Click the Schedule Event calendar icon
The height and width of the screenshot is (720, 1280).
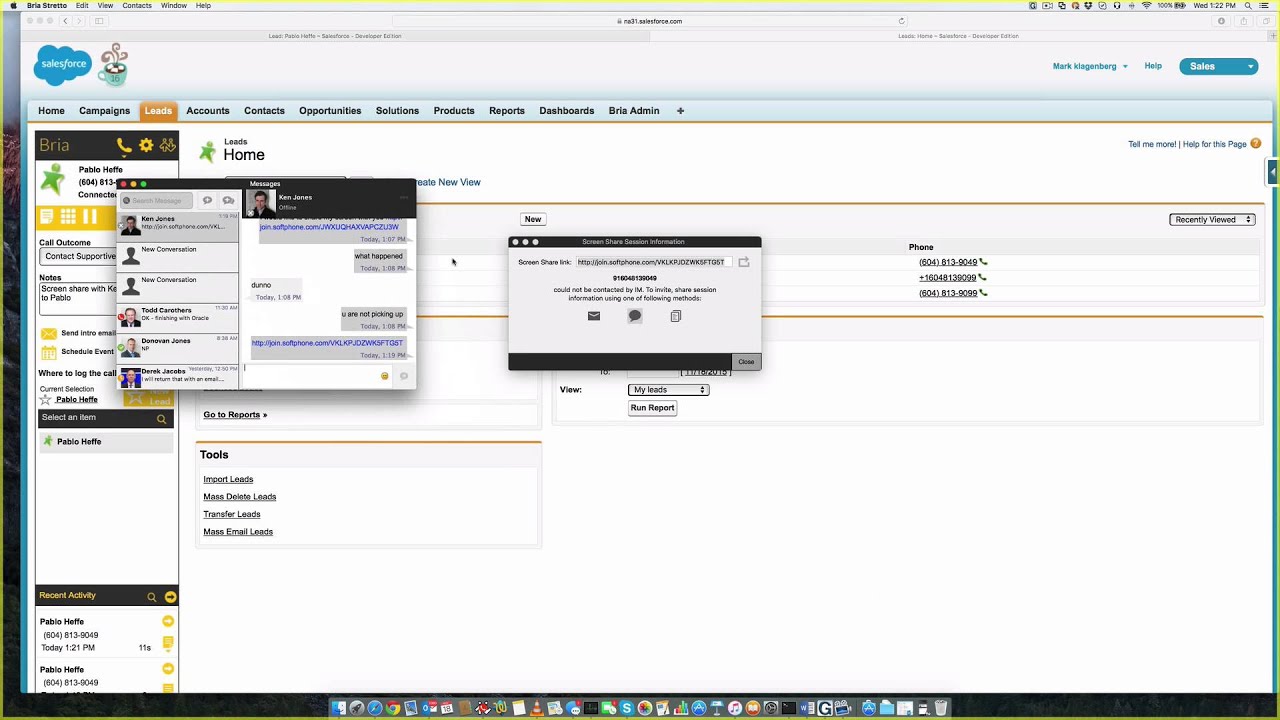pyautogui.click(x=48, y=352)
